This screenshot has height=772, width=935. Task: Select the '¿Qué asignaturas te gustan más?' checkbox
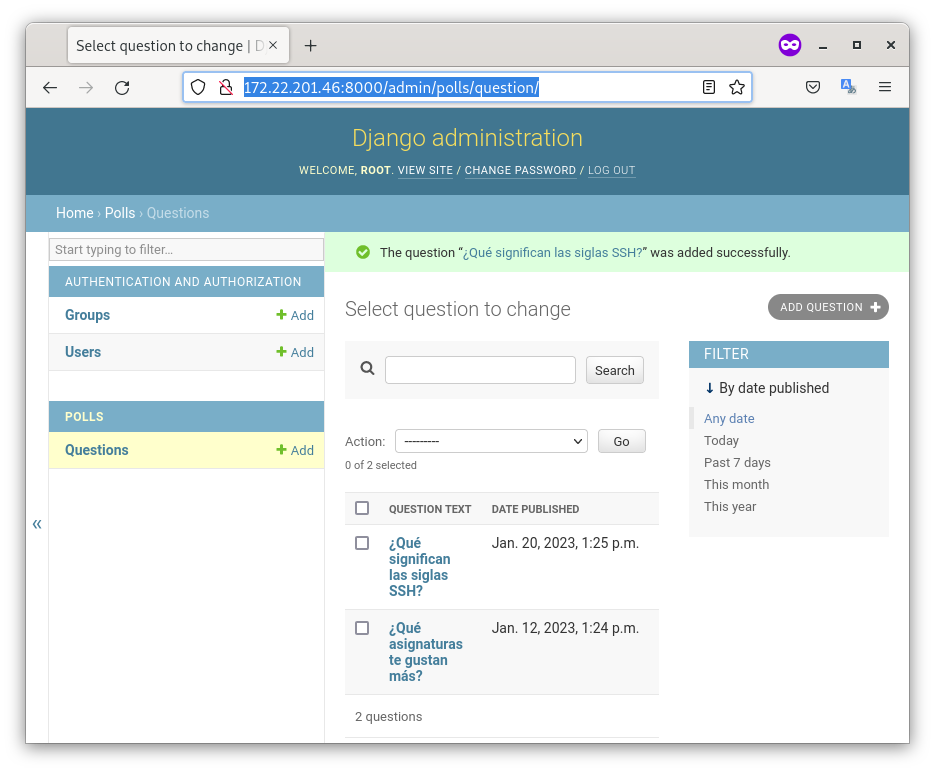click(x=362, y=628)
